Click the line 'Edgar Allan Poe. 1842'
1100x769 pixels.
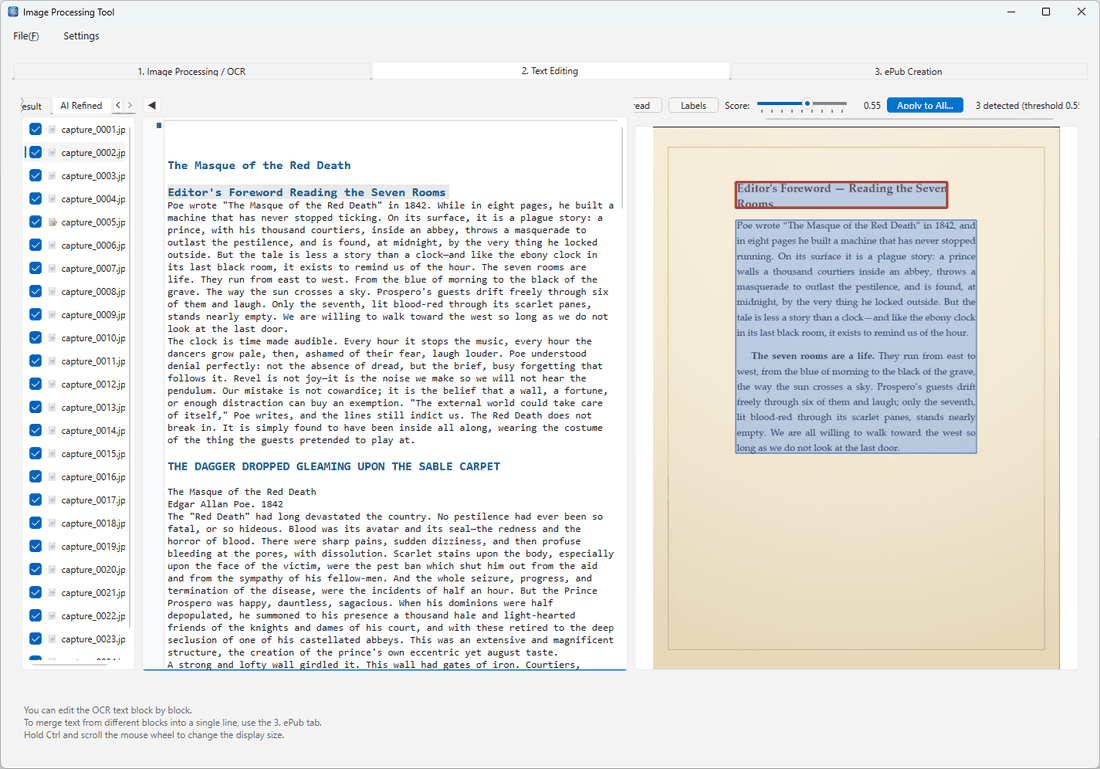pyautogui.click(x=225, y=504)
